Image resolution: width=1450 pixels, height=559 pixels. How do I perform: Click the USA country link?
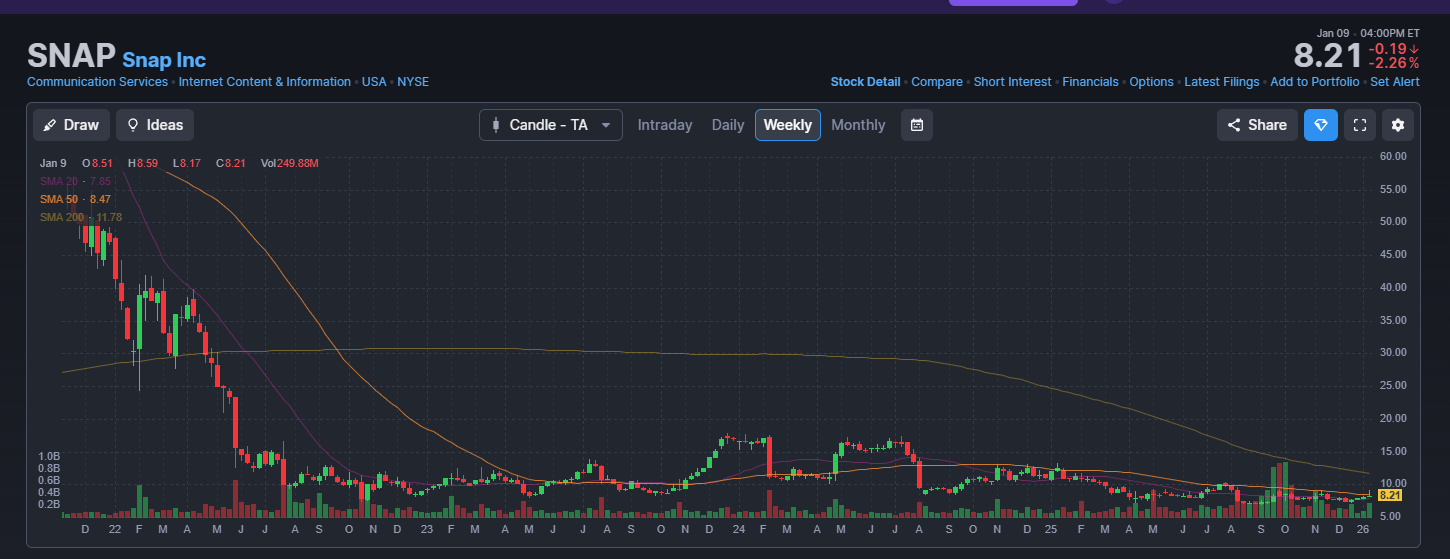374,82
